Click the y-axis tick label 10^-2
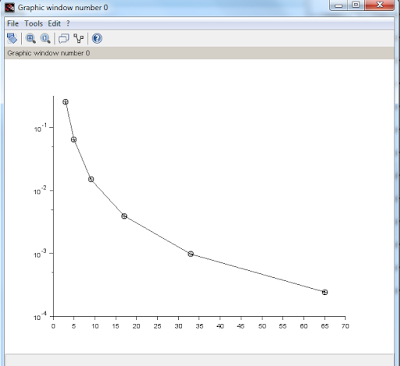Viewport: 400px width, 366px height. [39, 191]
